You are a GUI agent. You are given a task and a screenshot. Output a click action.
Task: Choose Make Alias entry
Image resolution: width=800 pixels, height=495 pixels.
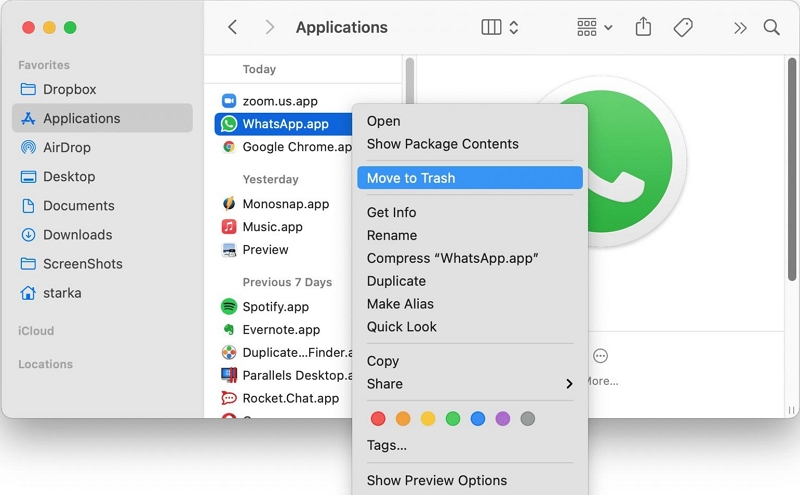point(469,304)
